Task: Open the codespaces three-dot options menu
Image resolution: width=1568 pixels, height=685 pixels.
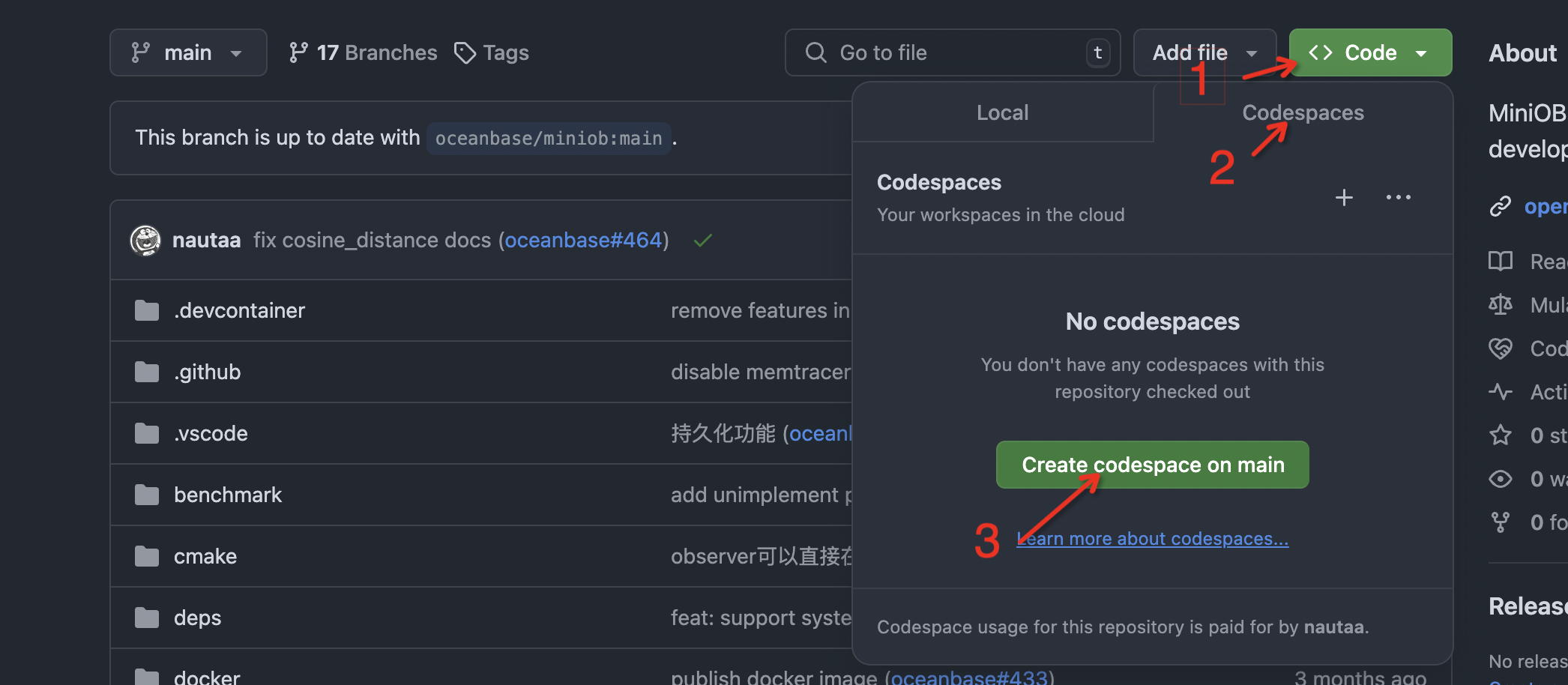Action: point(1399,197)
